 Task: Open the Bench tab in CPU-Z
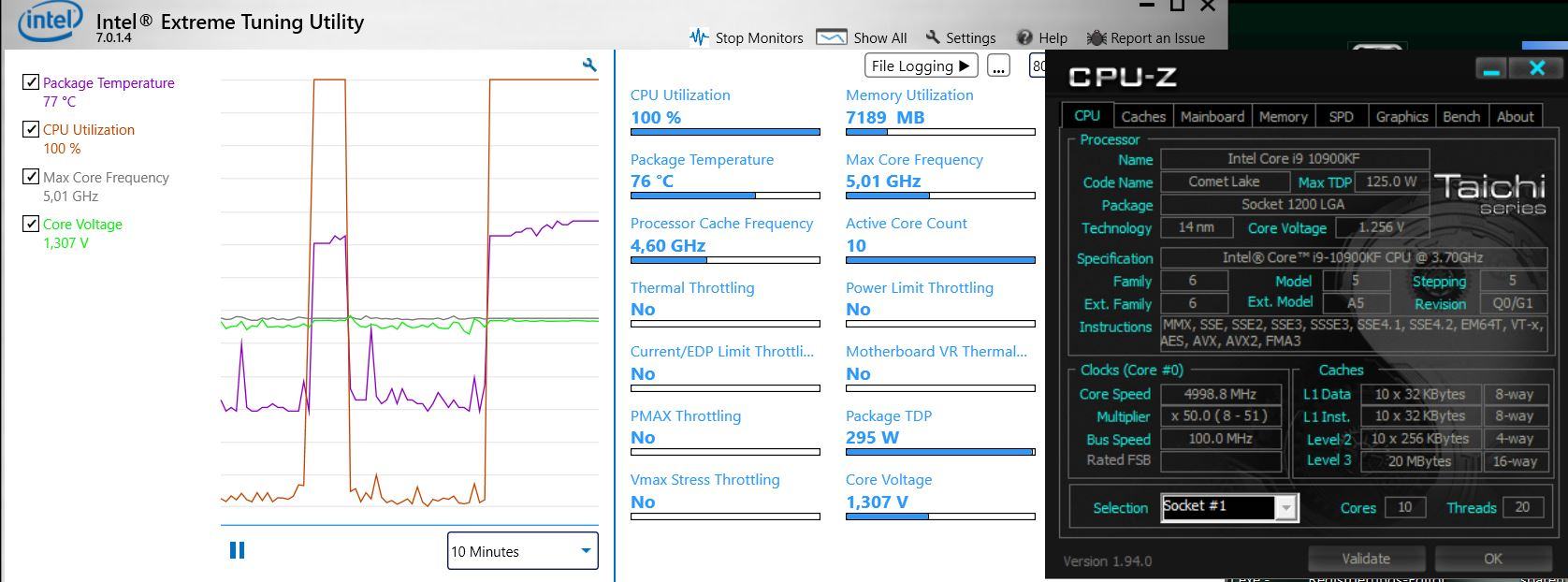pyautogui.click(x=1461, y=116)
